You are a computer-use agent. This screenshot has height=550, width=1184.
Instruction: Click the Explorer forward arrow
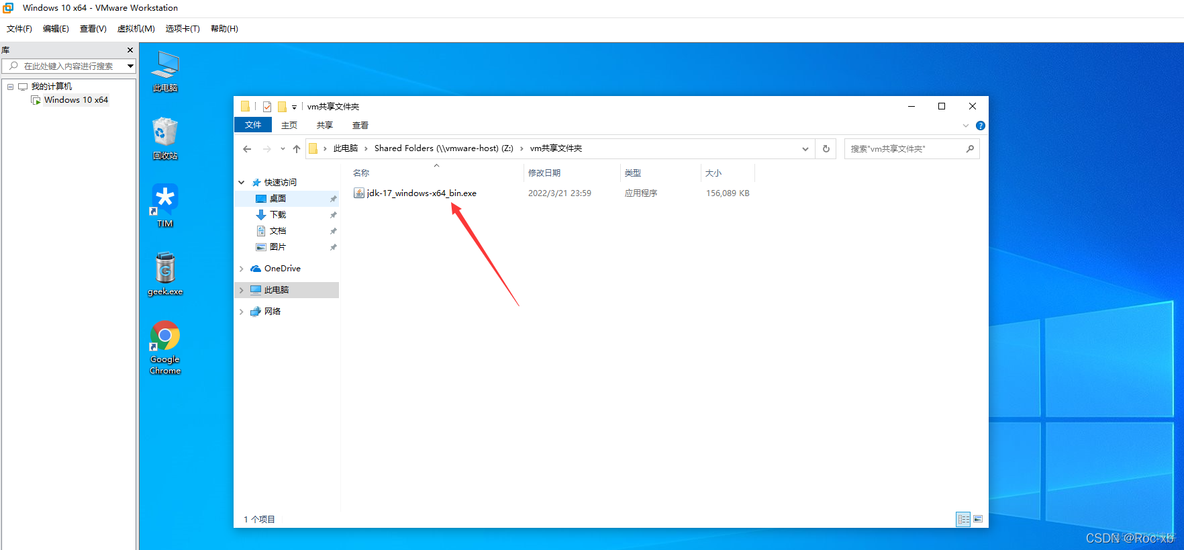coord(266,149)
